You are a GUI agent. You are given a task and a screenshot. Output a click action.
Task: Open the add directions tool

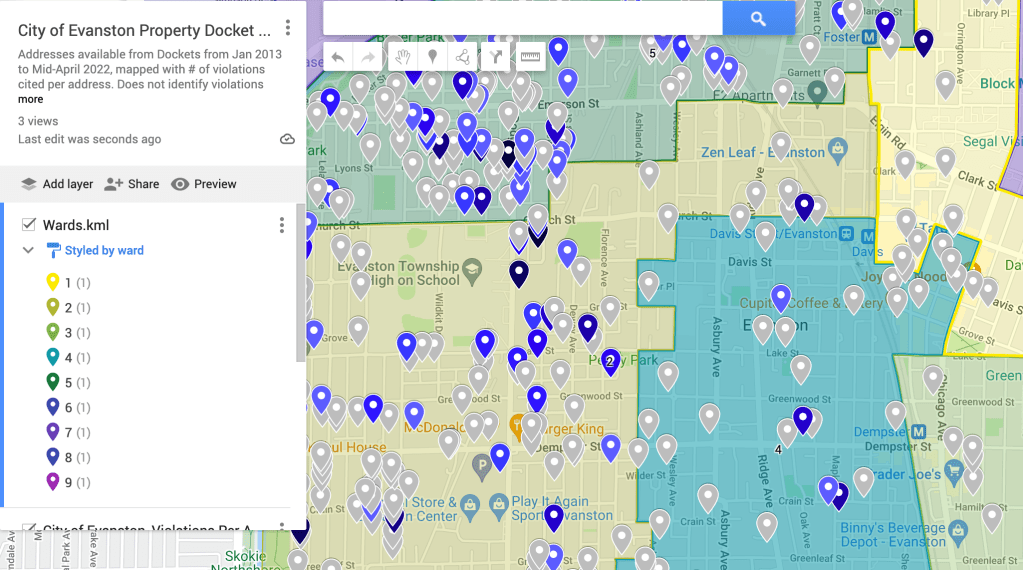pos(496,57)
